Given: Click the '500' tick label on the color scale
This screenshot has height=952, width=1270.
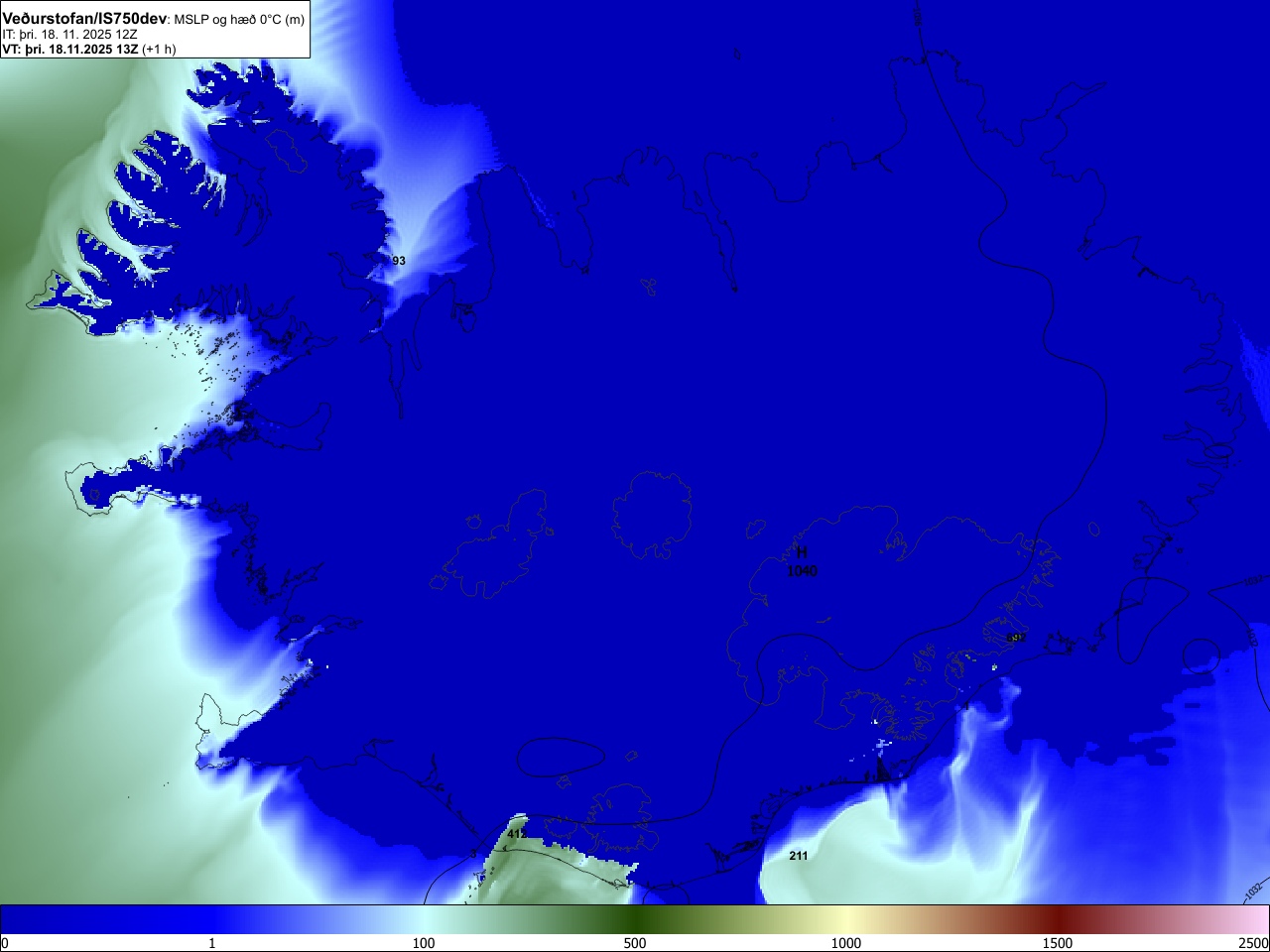Looking at the screenshot, I should [x=635, y=943].
